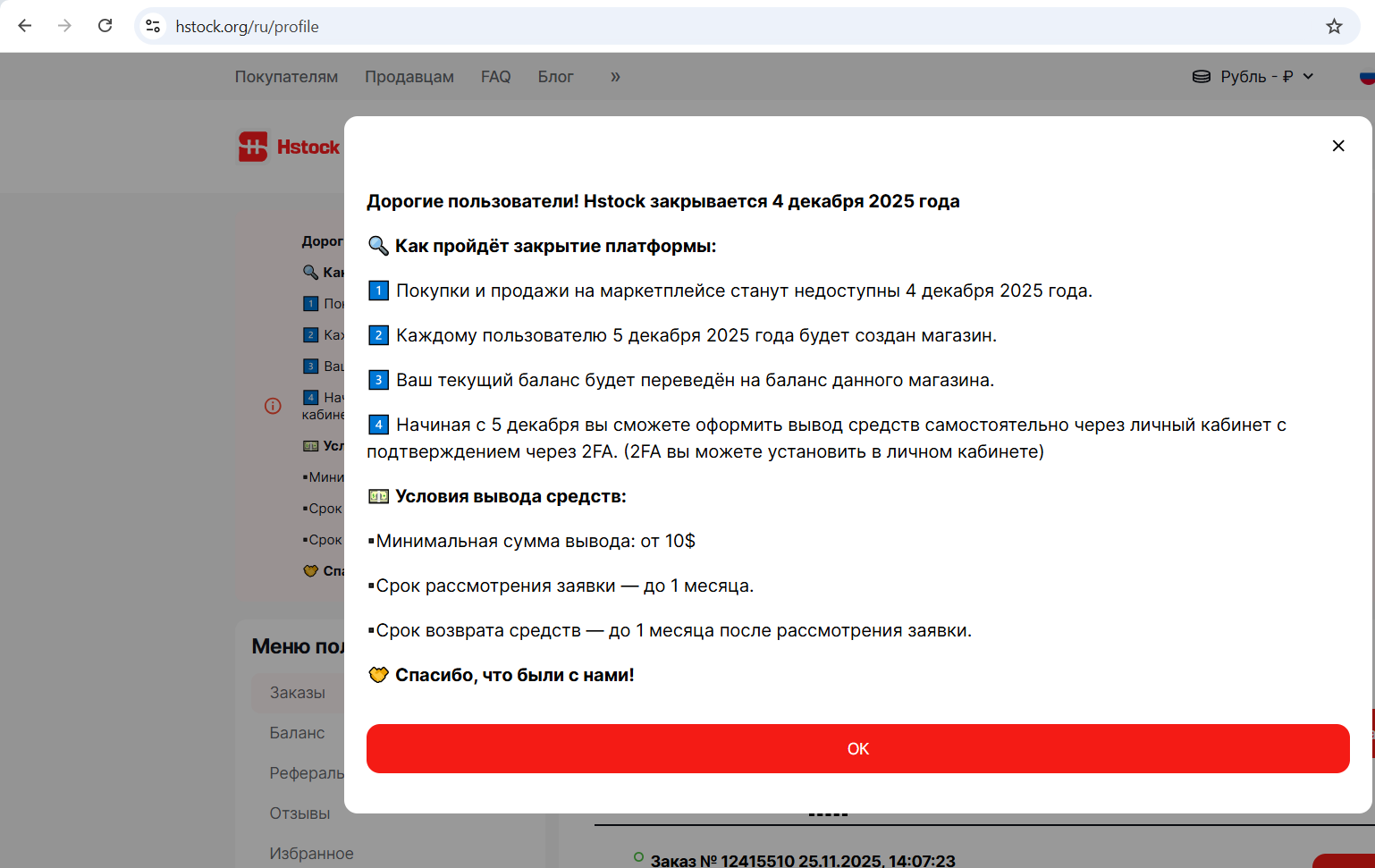Screen dimensions: 1375x868
Task: Click the blue number 1 icon in dialog
Action: point(378,291)
